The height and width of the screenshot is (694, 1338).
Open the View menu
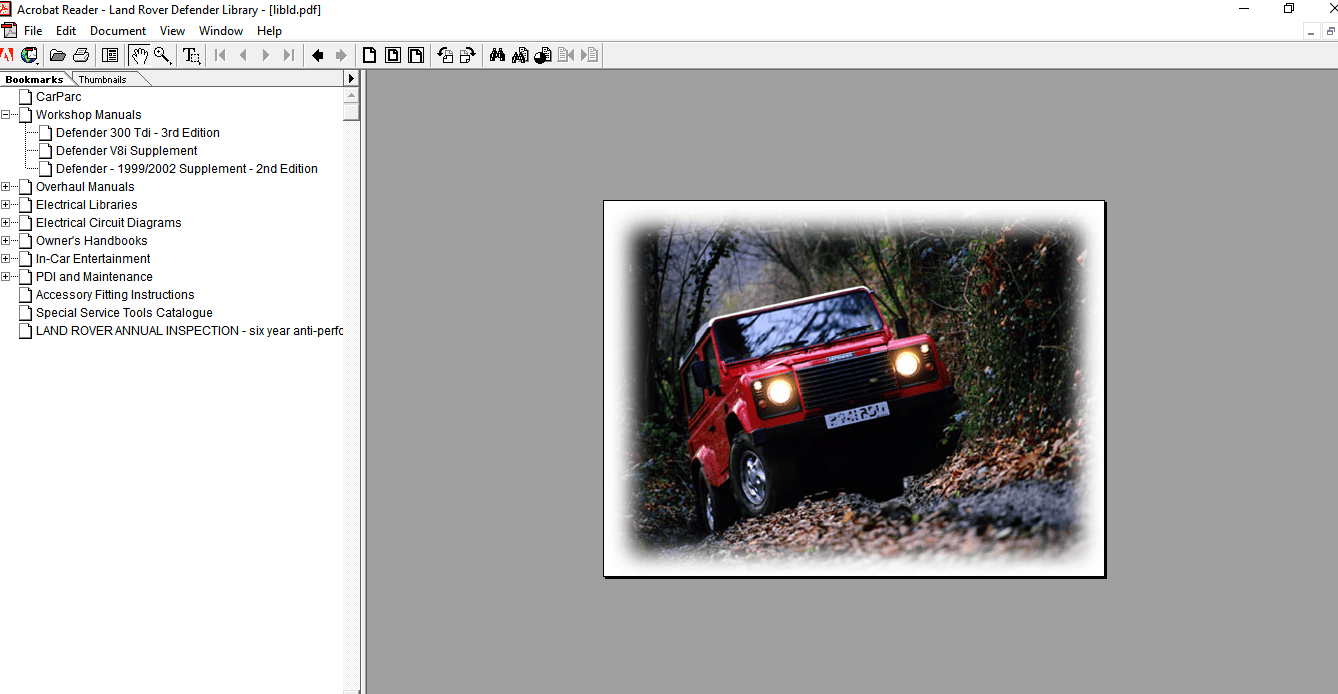(172, 31)
